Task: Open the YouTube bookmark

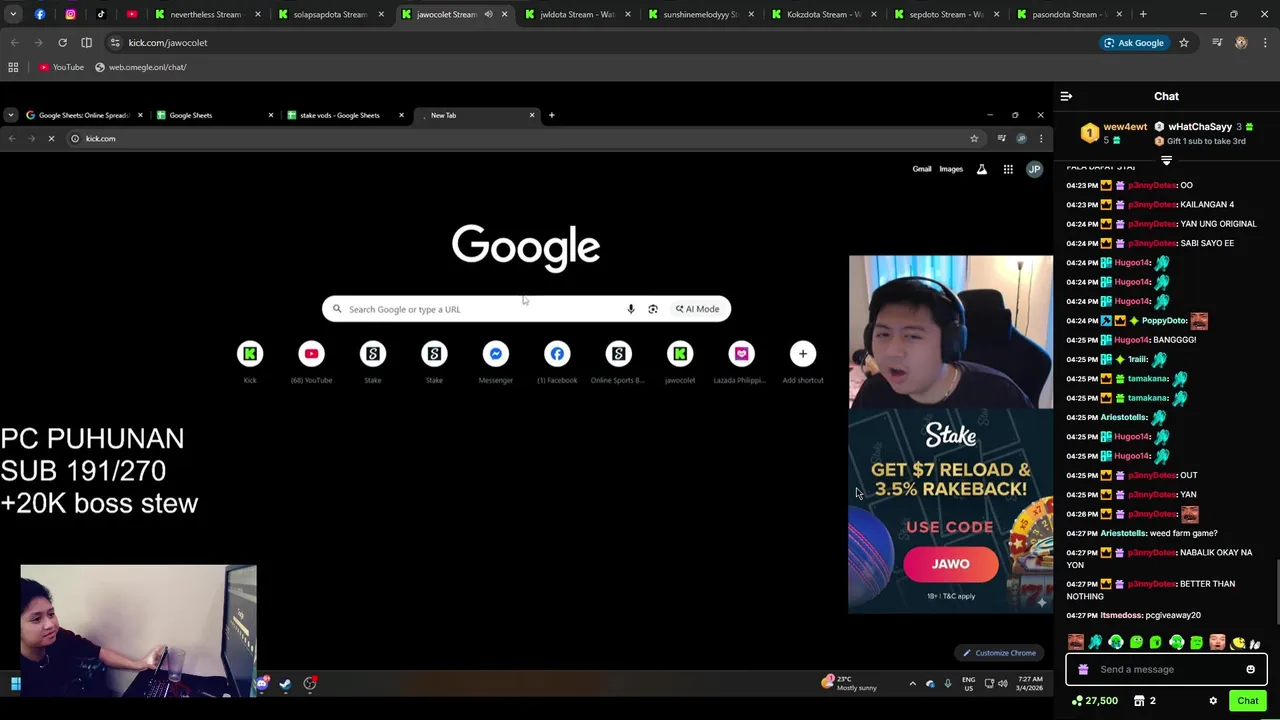Action: (x=61, y=67)
